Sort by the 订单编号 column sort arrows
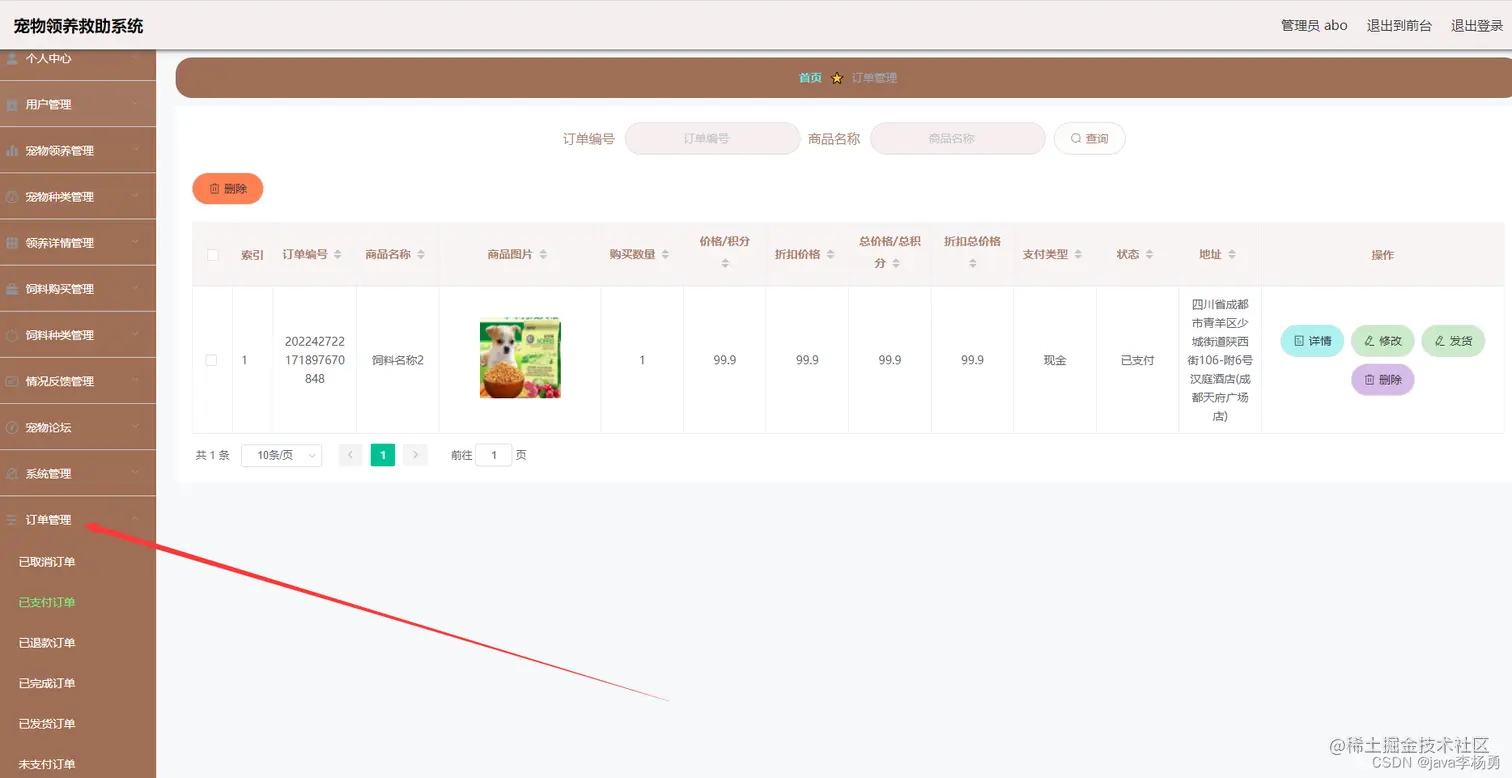This screenshot has width=1512, height=778. pyautogui.click(x=338, y=255)
